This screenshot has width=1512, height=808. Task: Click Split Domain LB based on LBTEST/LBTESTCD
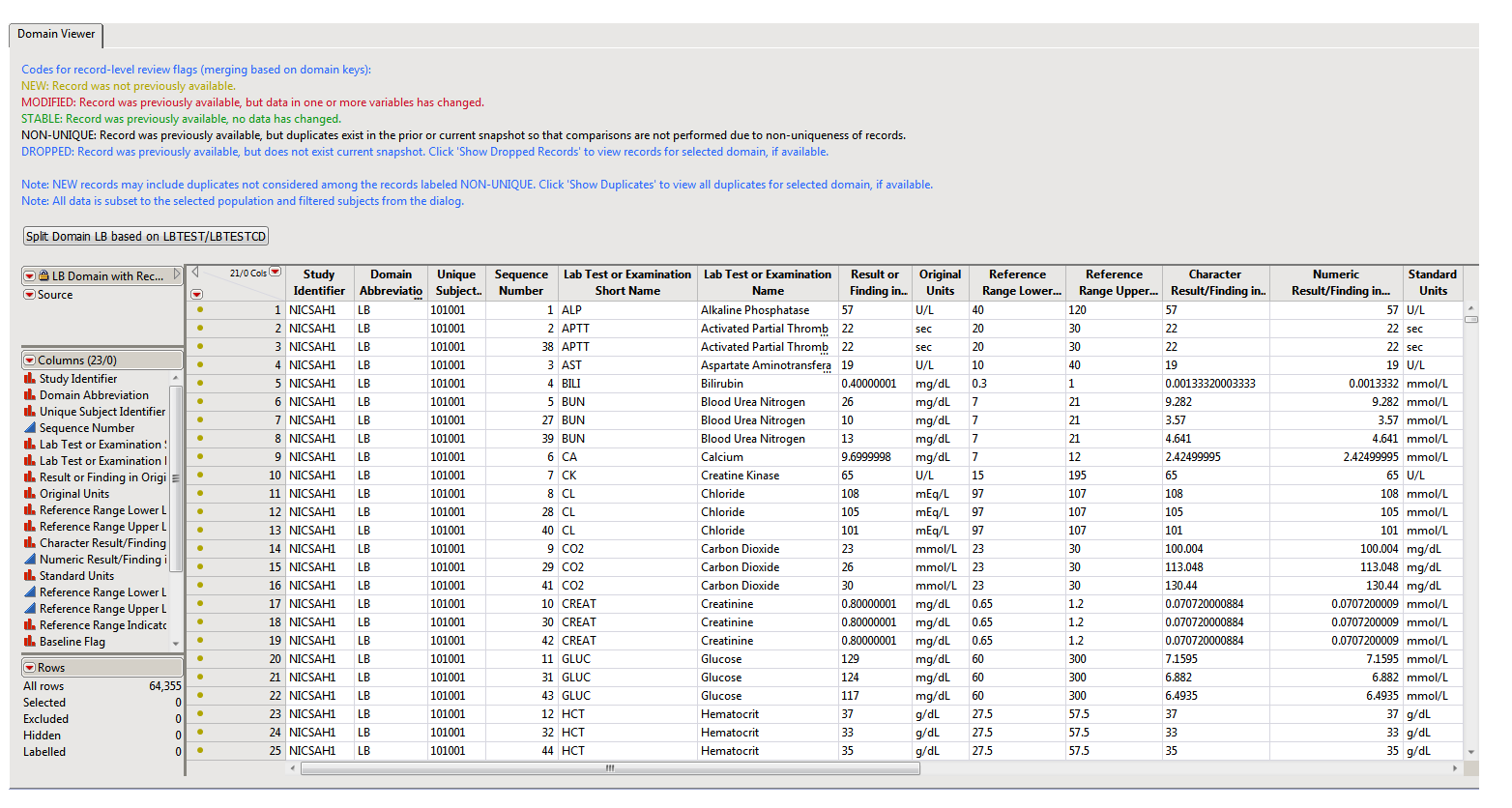click(x=146, y=237)
